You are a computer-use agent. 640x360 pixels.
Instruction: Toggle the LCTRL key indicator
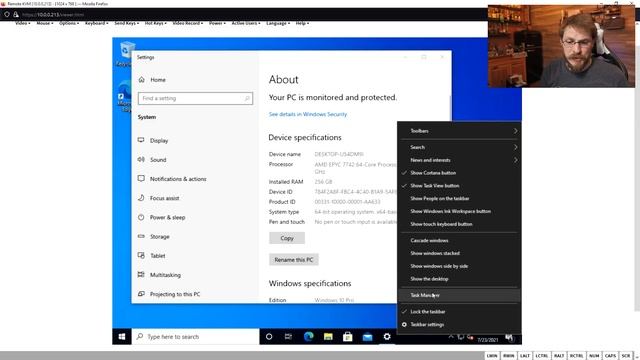[542, 356]
